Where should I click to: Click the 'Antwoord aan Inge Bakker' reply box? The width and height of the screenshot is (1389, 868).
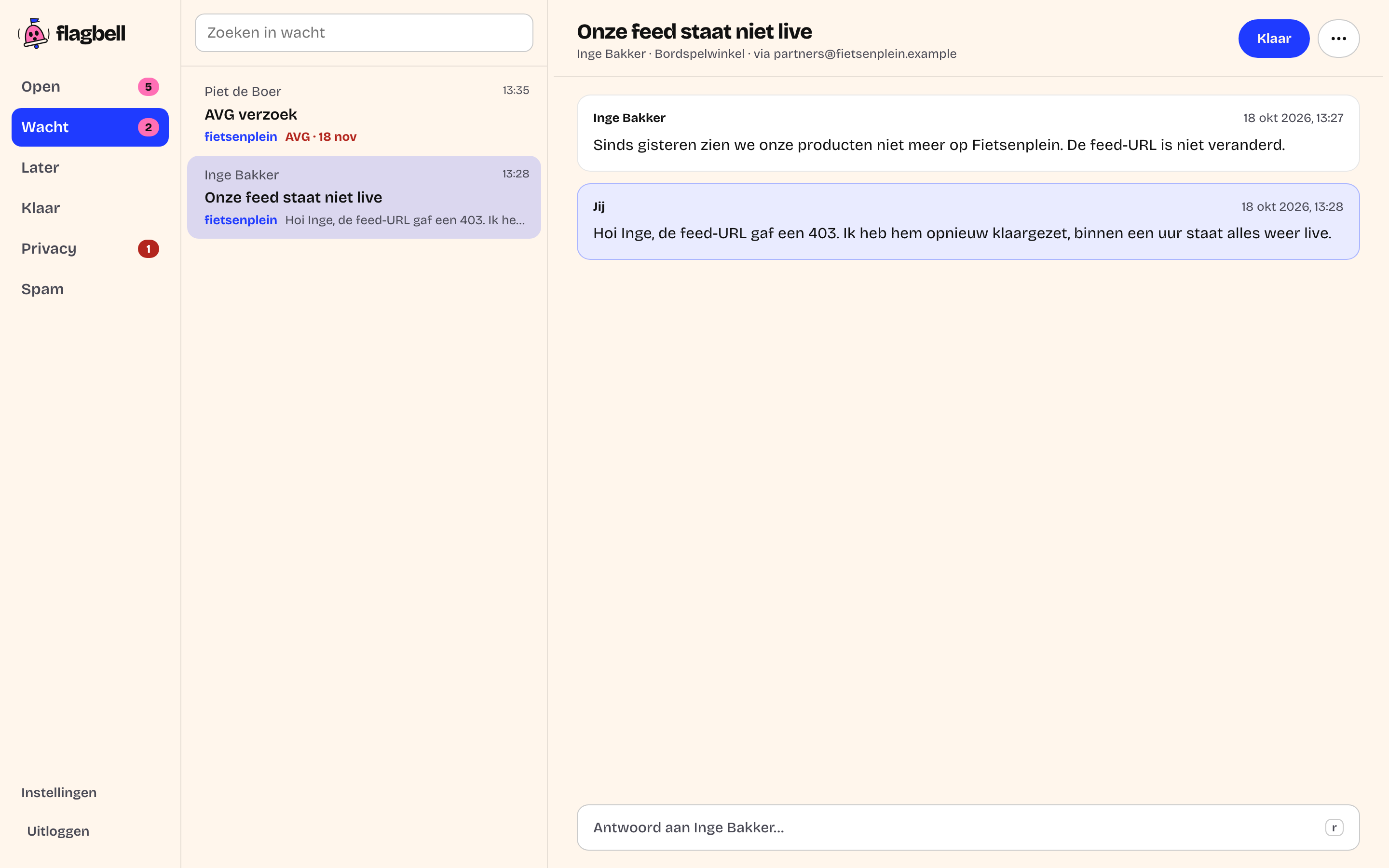tap(968, 827)
